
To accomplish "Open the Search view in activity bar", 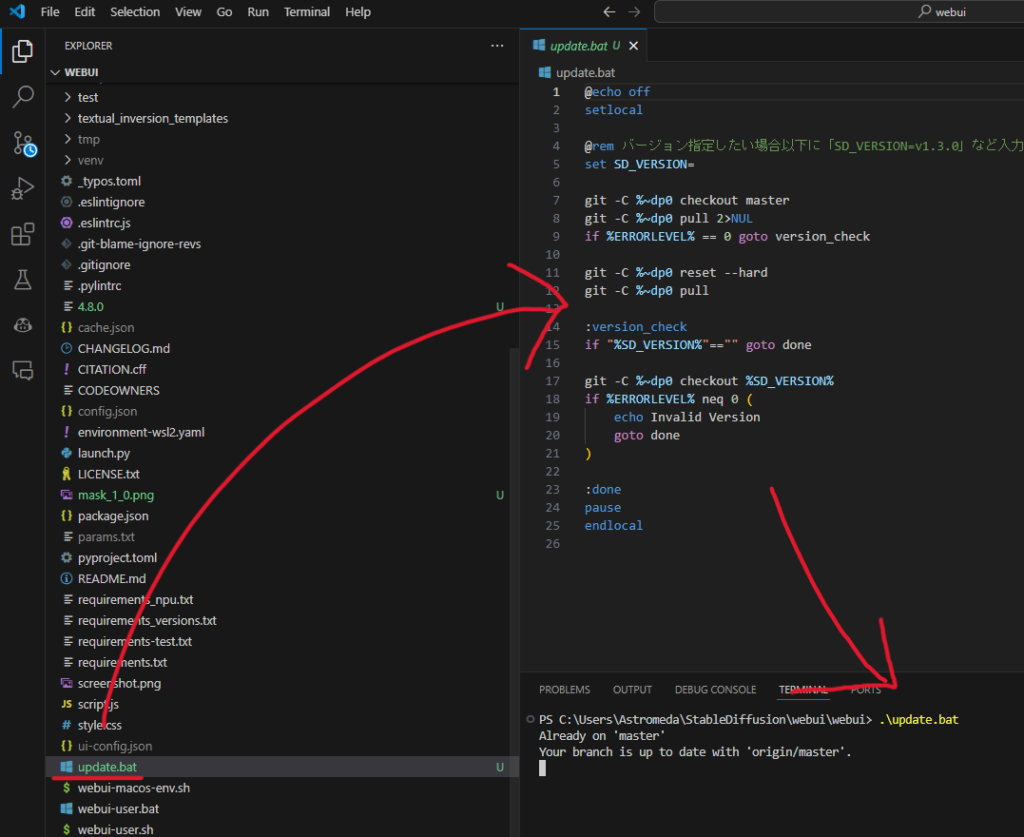I will click(23, 97).
